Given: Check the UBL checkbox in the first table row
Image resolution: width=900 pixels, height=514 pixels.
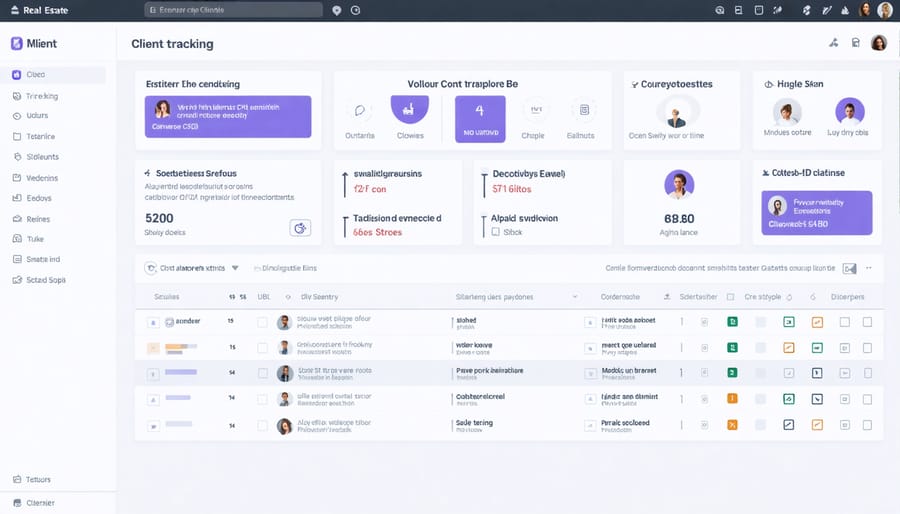Looking at the screenshot, I should 262,322.
